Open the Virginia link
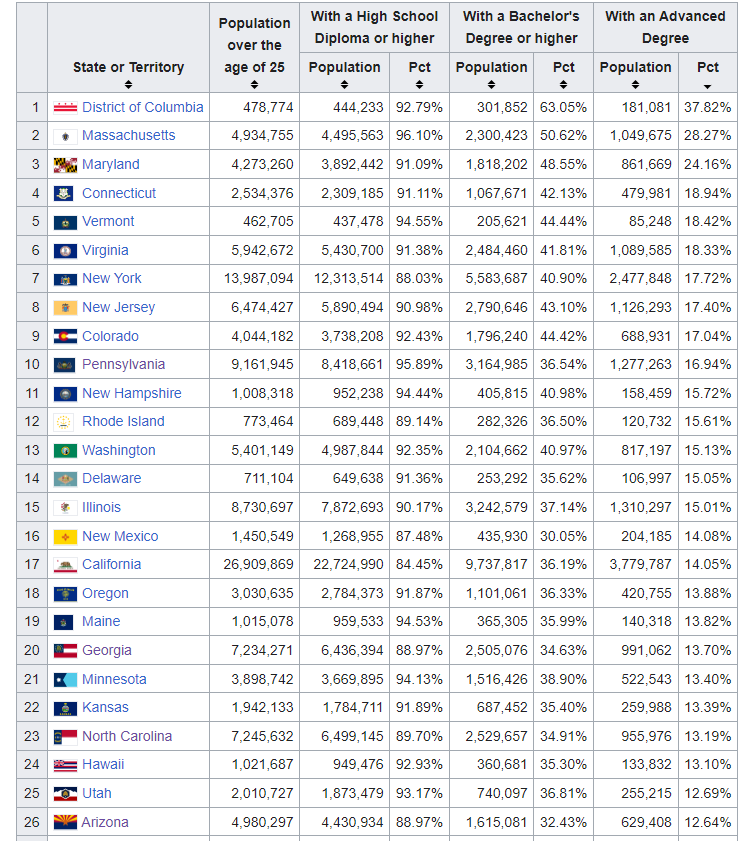 pyautogui.click(x=105, y=250)
